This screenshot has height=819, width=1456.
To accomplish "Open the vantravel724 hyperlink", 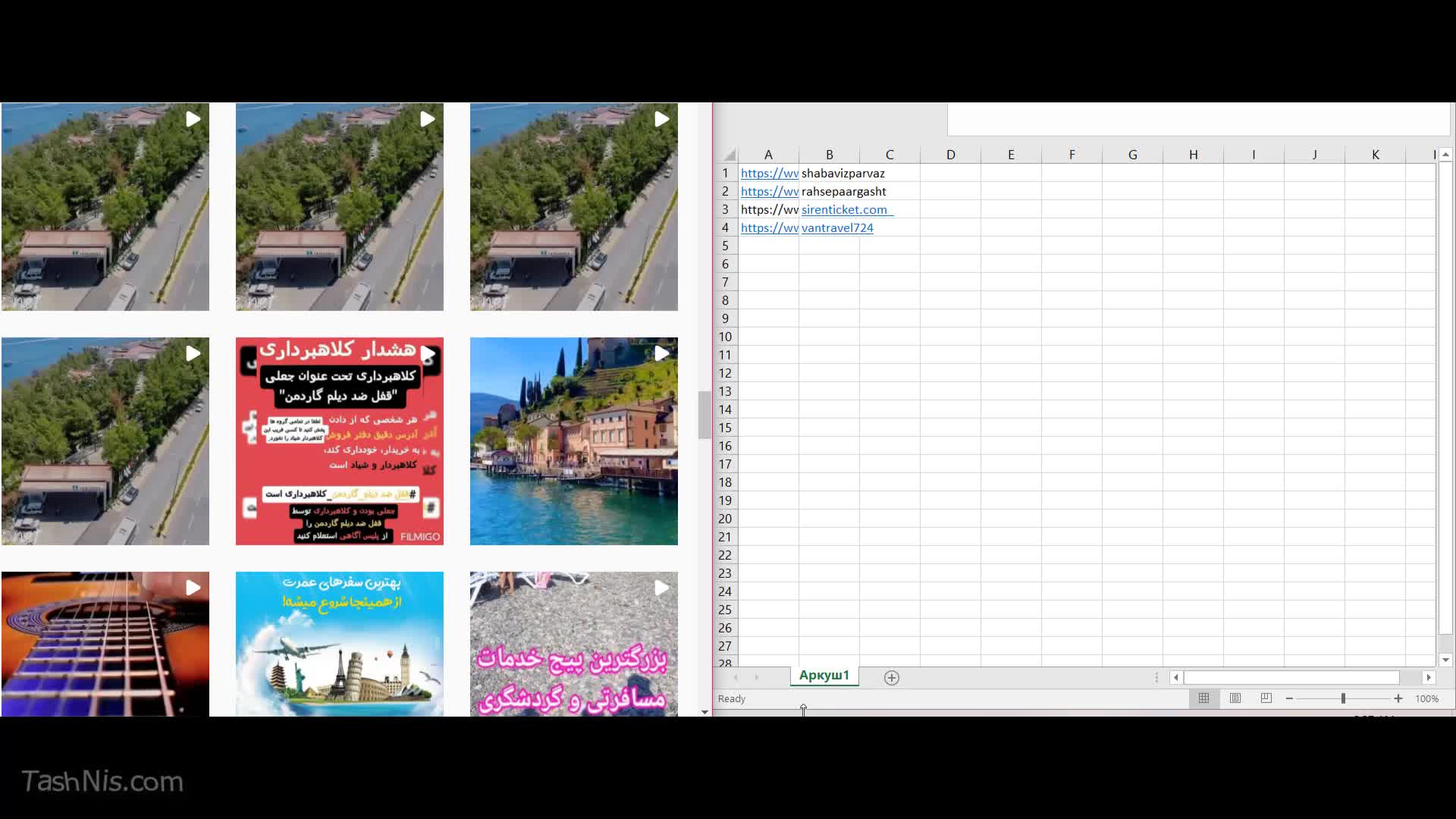I will point(837,227).
